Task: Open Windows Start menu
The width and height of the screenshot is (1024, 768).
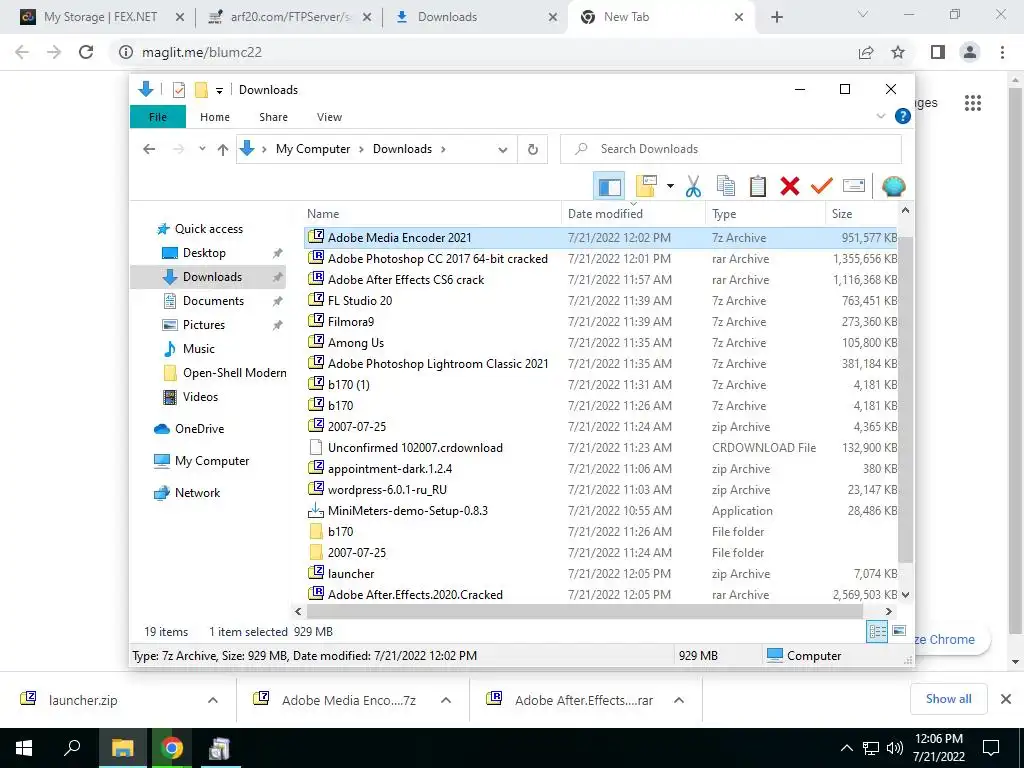Action: click(24, 748)
